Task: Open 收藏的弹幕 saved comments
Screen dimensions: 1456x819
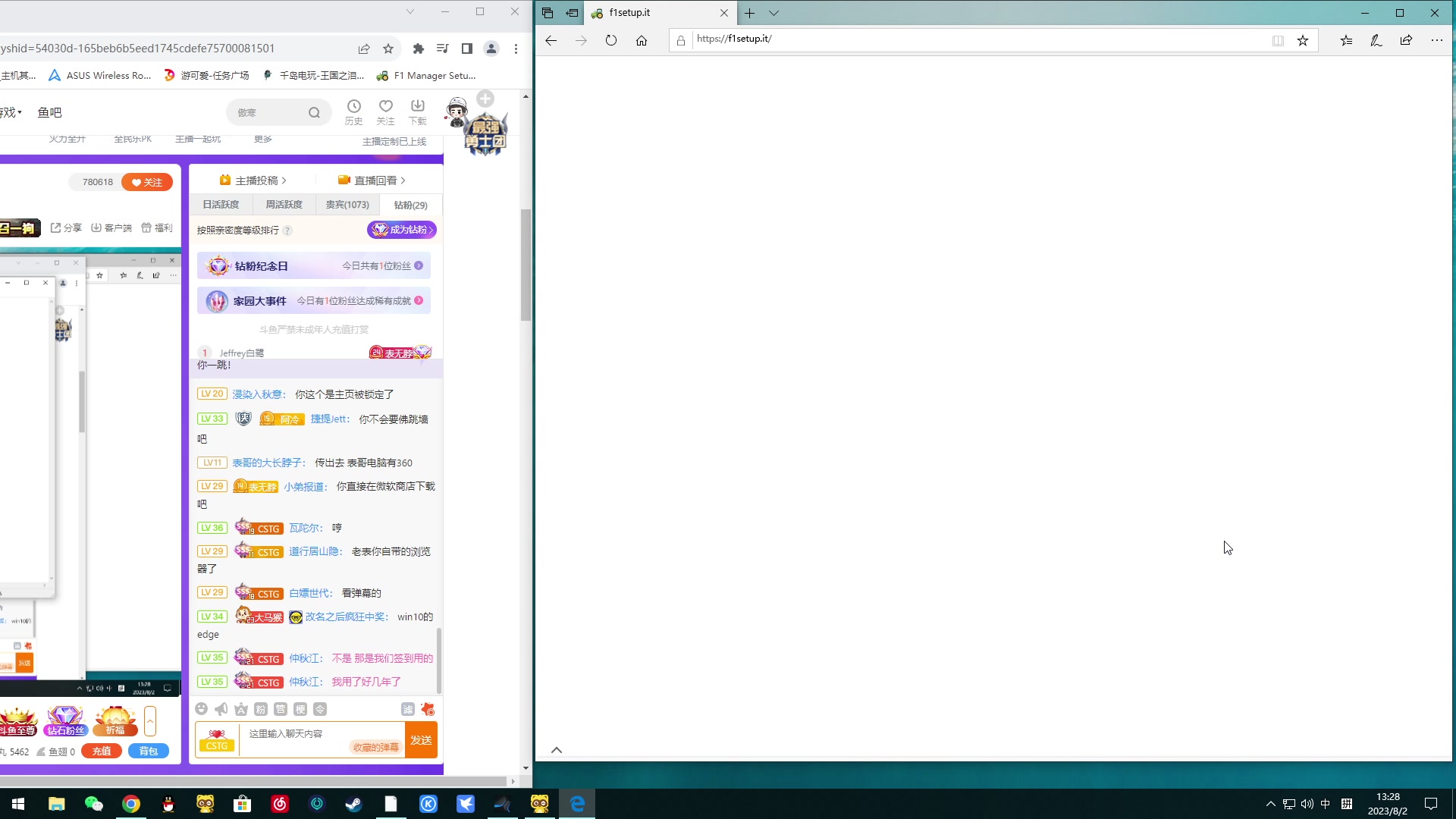Action: coord(375,748)
